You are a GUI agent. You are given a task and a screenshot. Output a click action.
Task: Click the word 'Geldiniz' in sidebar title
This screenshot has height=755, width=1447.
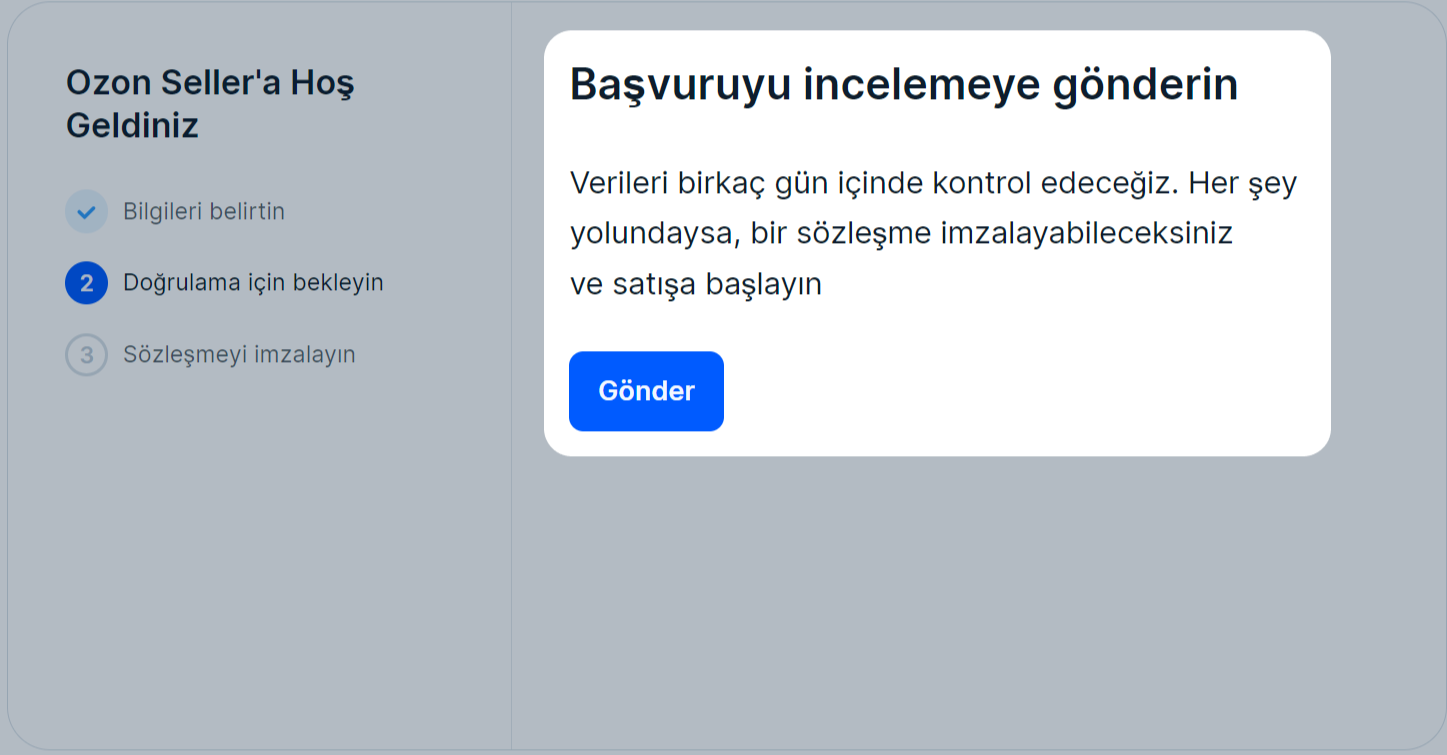[132, 127]
